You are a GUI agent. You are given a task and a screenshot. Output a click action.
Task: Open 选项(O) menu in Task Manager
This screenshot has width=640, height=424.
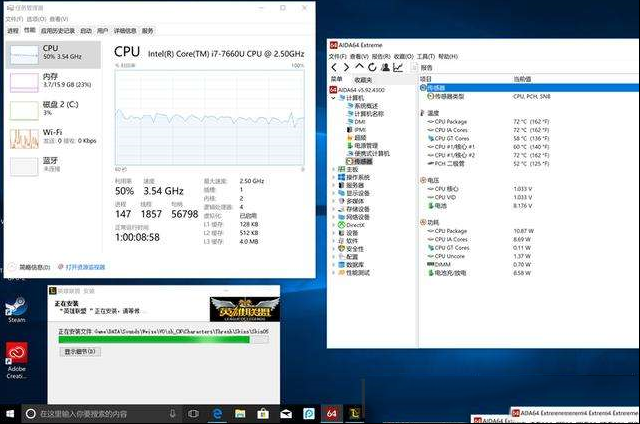click(36, 19)
